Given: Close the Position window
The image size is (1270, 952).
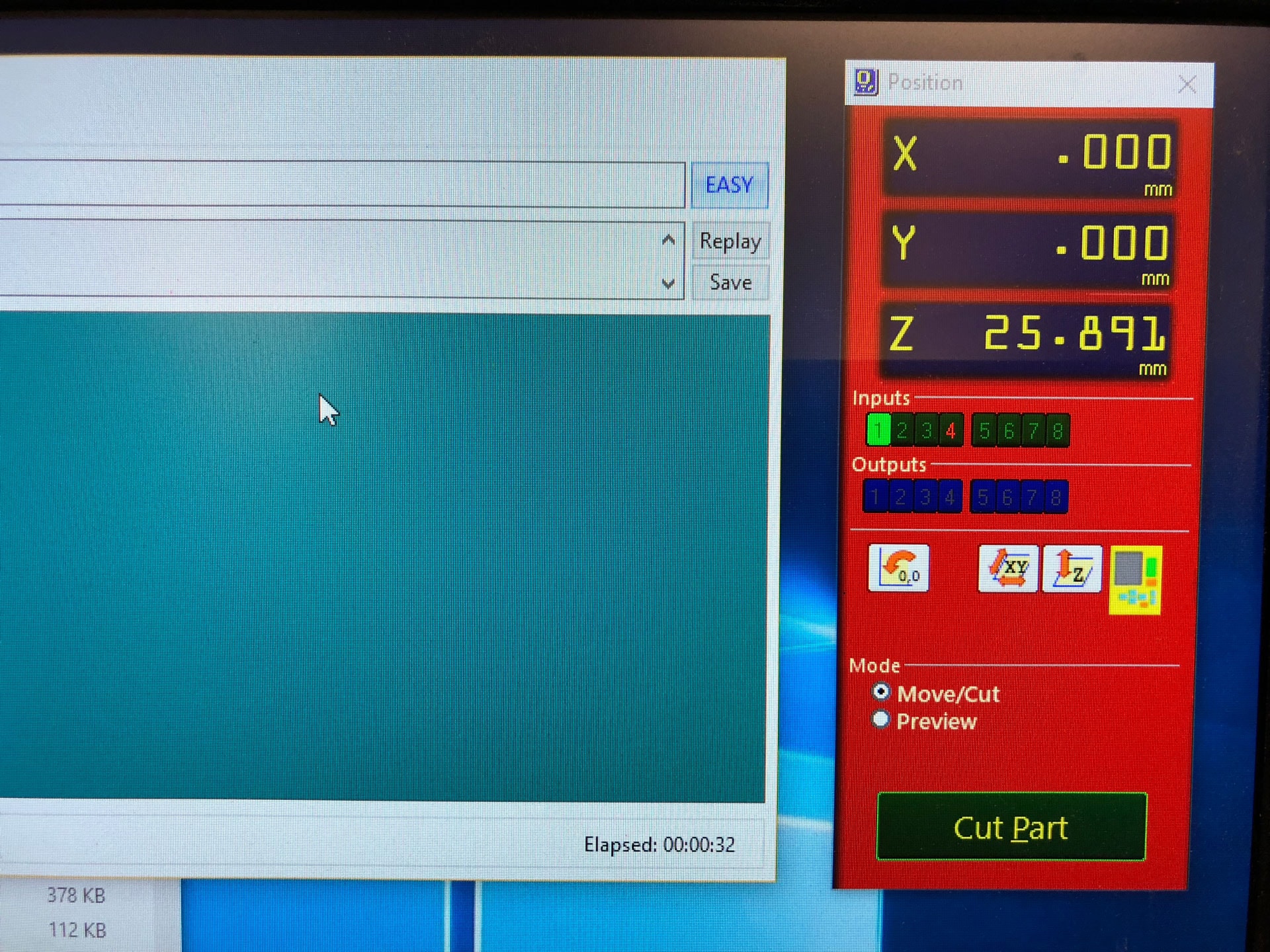Looking at the screenshot, I should (x=1187, y=84).
